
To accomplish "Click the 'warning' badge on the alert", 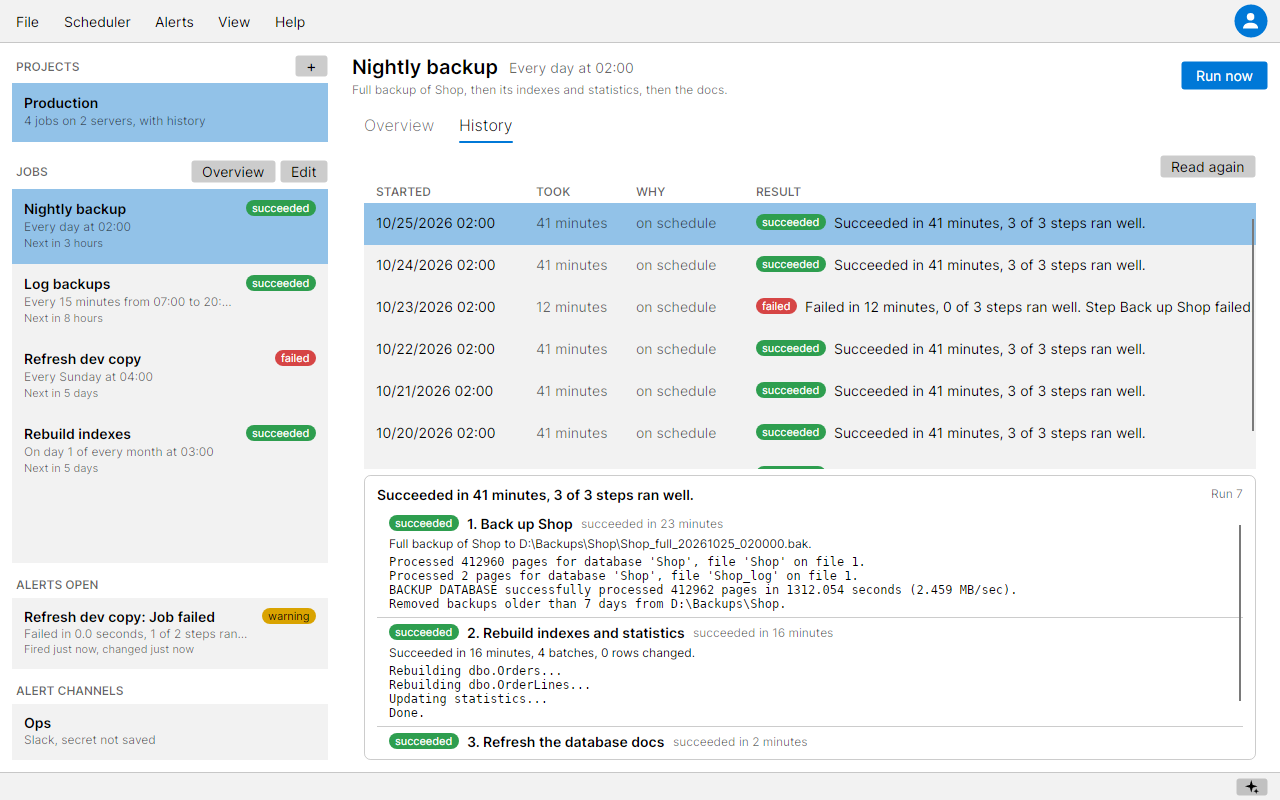I will pos(289,616).
